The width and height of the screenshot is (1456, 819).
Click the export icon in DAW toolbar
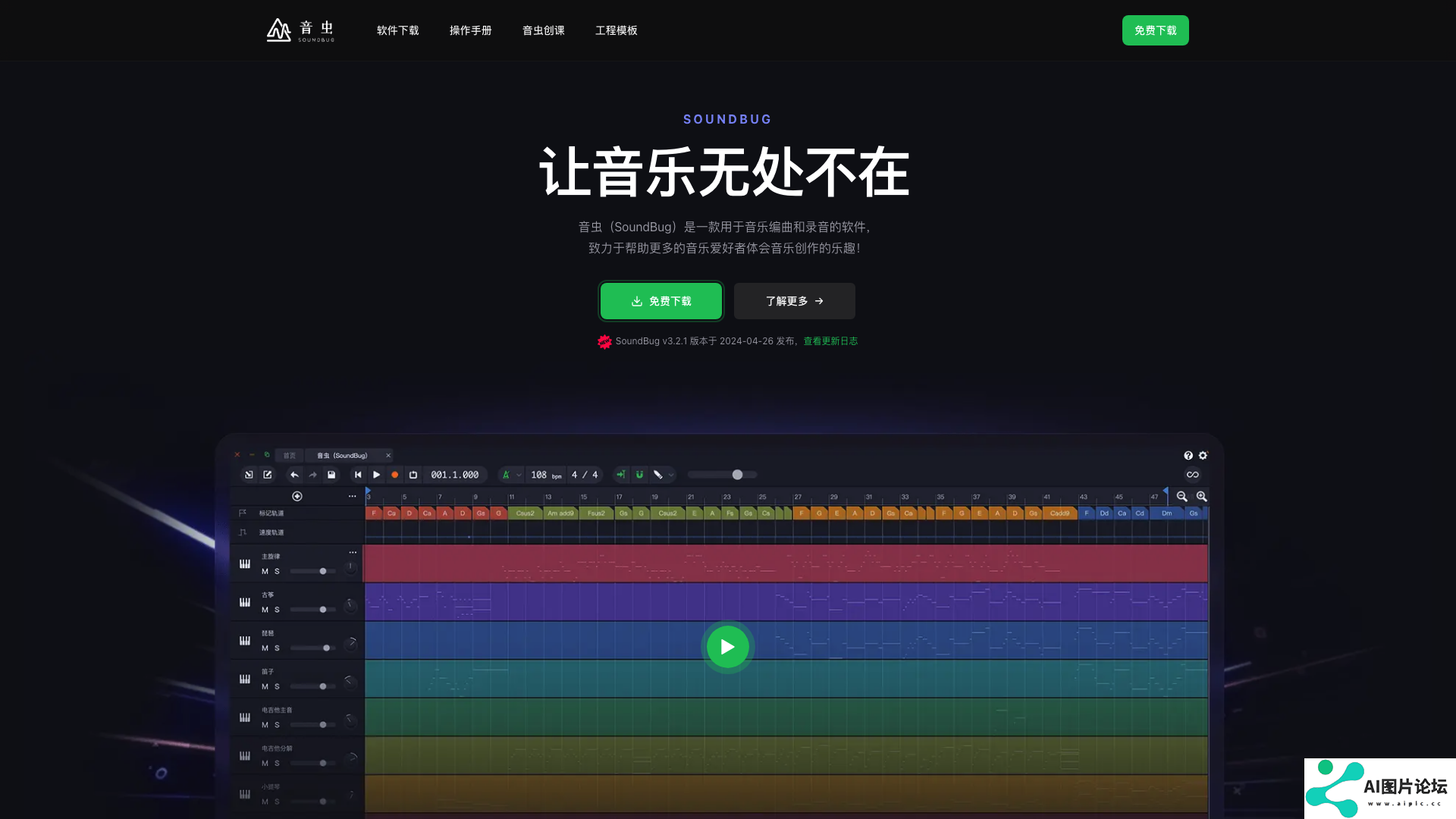249,475
